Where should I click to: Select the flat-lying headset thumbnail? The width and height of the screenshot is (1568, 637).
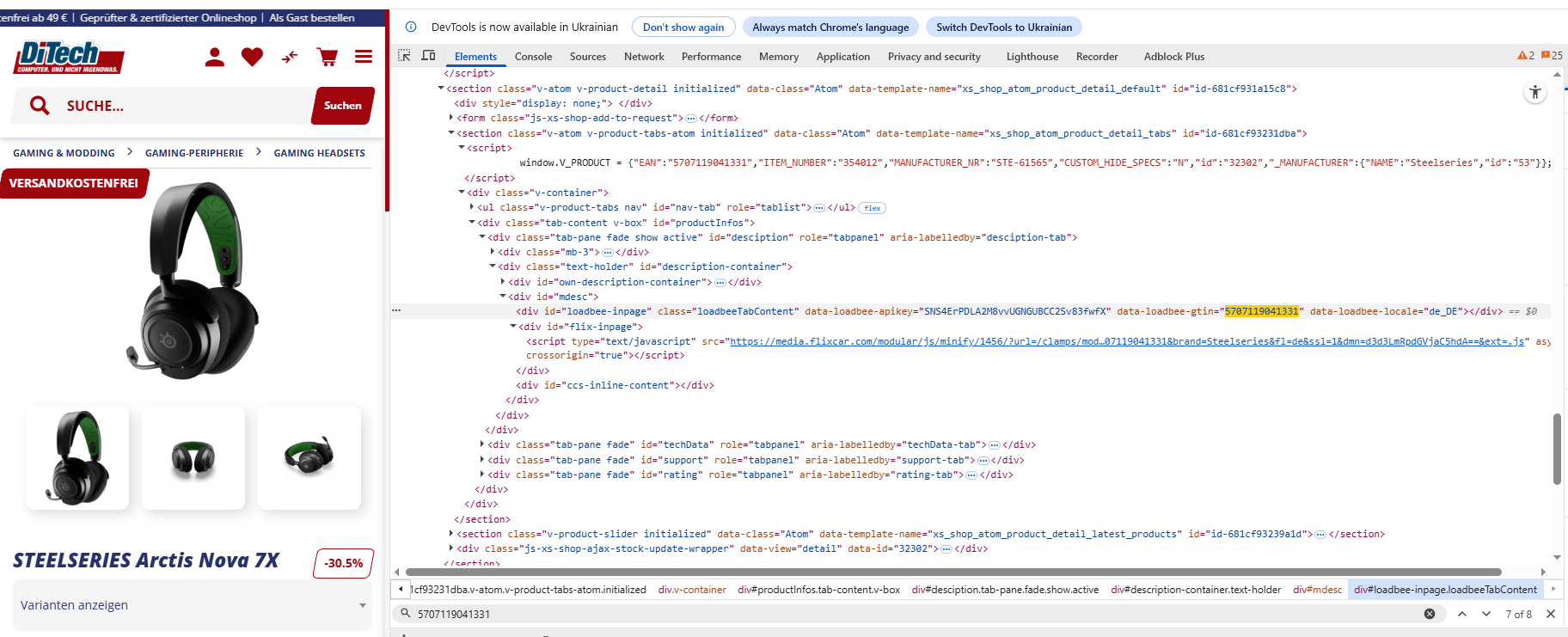pos(309,458)
